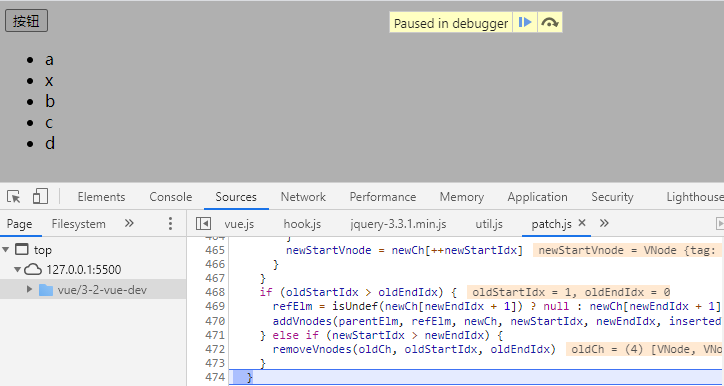Click list item 'c' on page
The image size is (724, 386).
(x=49, y=123)
